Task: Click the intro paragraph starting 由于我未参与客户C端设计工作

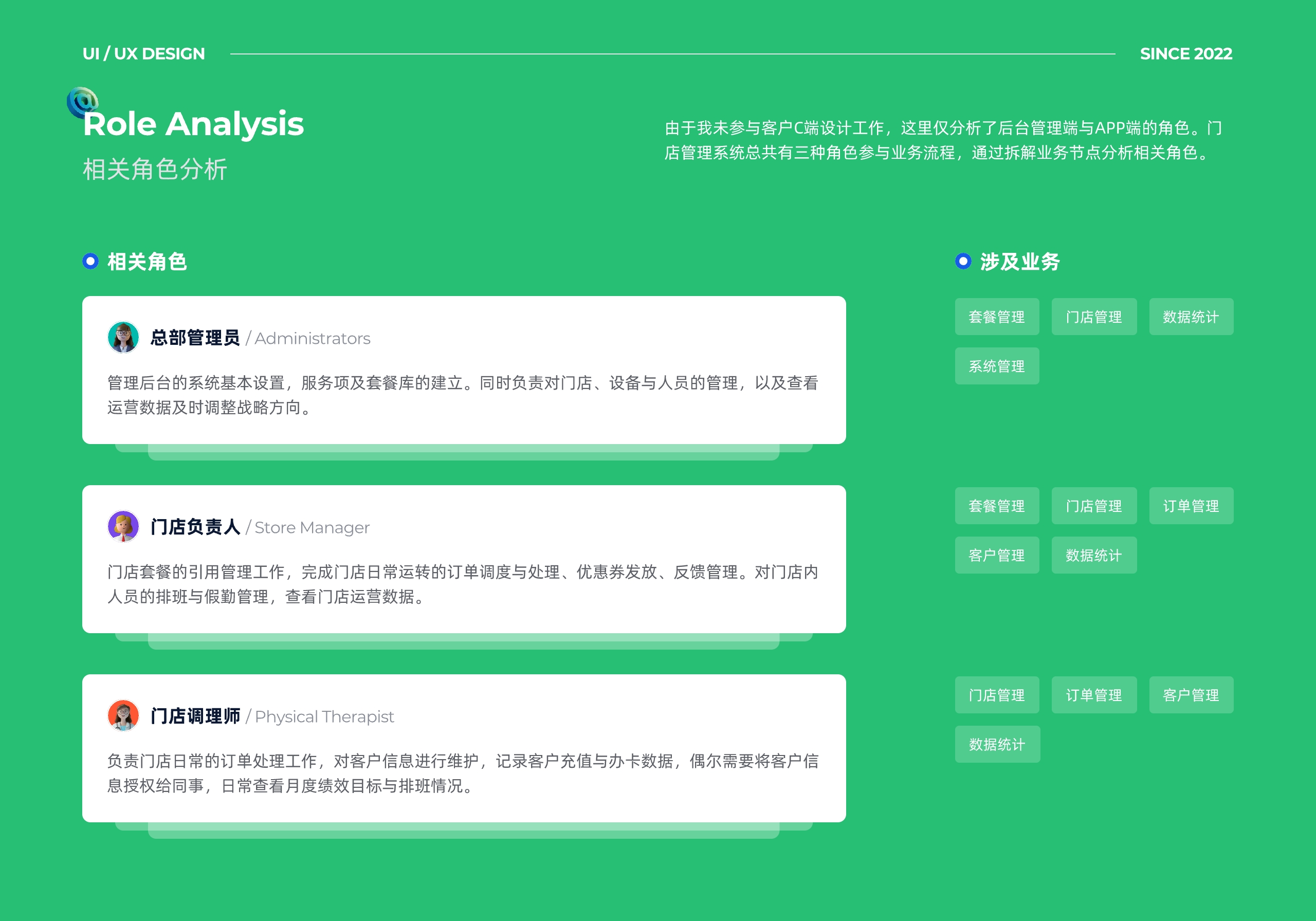Action: [943, 140]
